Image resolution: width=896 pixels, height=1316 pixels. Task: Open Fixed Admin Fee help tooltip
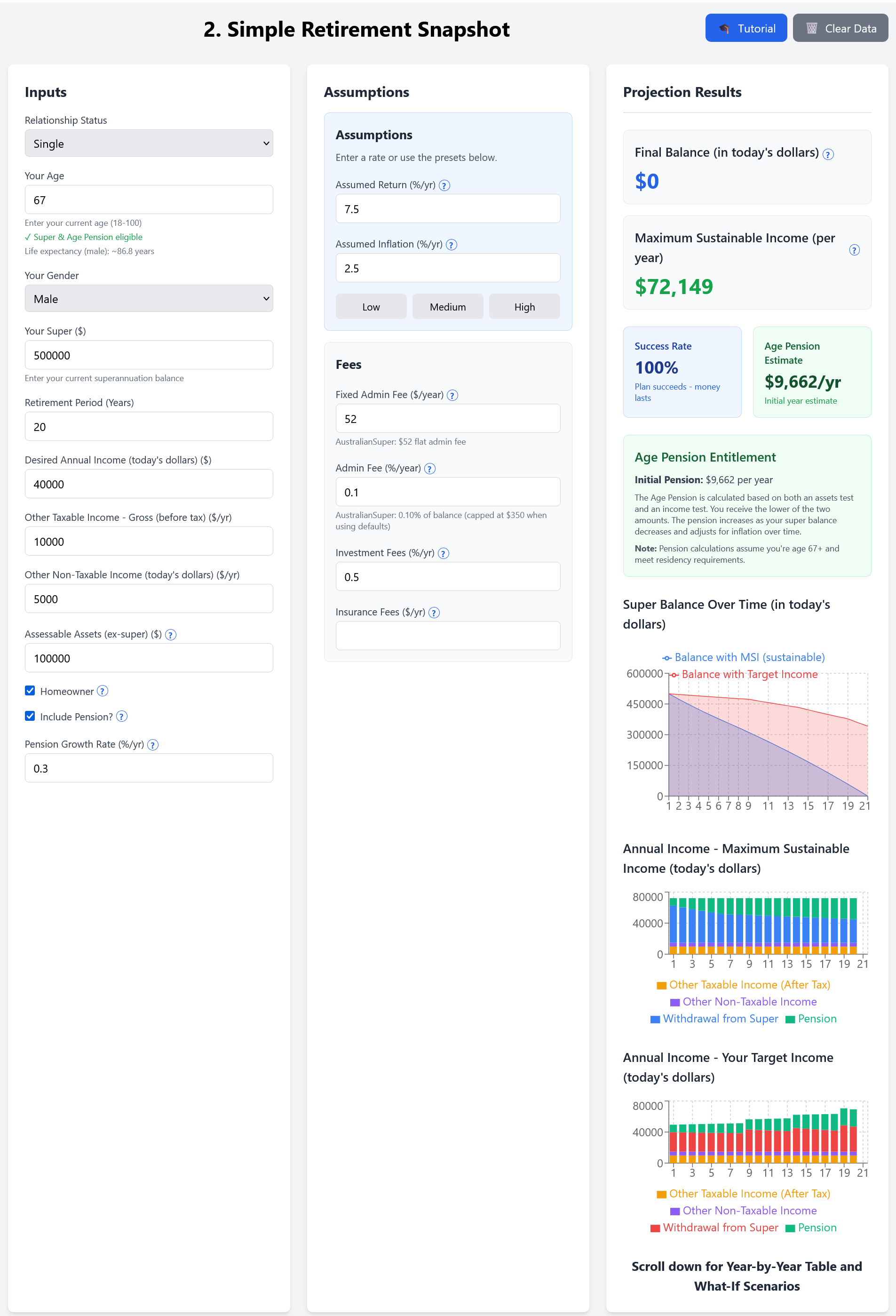(452, 395)
